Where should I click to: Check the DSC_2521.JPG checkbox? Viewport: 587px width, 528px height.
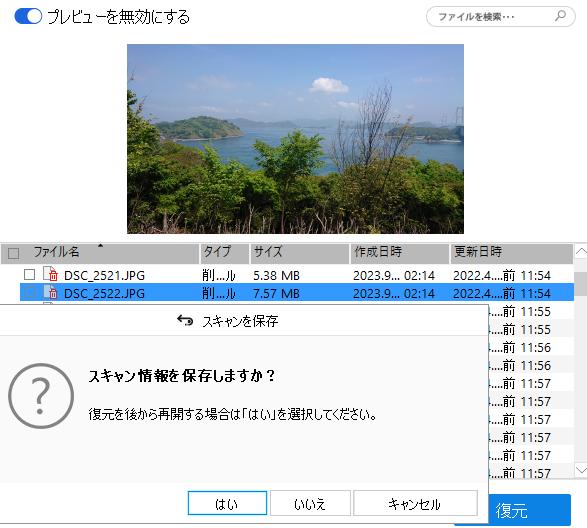(x=30, y=275)
